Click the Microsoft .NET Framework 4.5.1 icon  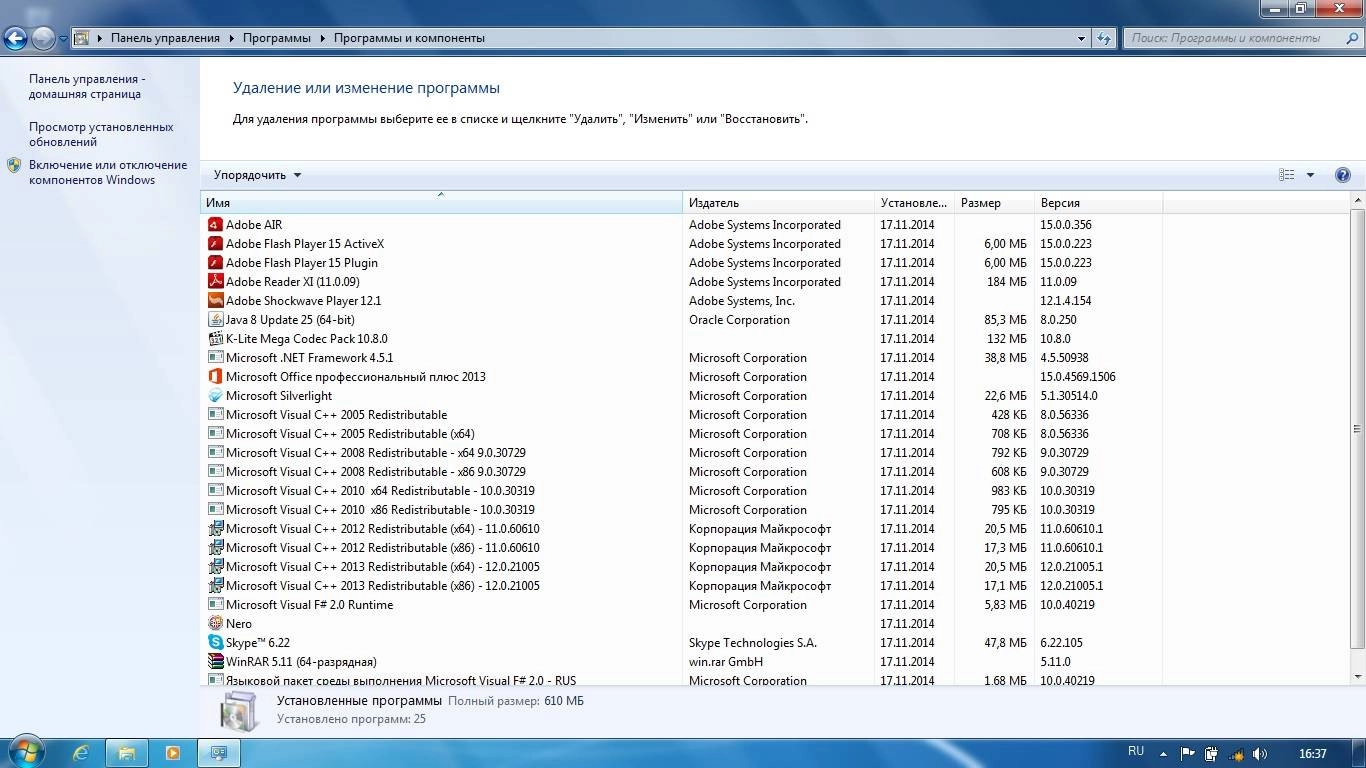click(215, 358)
